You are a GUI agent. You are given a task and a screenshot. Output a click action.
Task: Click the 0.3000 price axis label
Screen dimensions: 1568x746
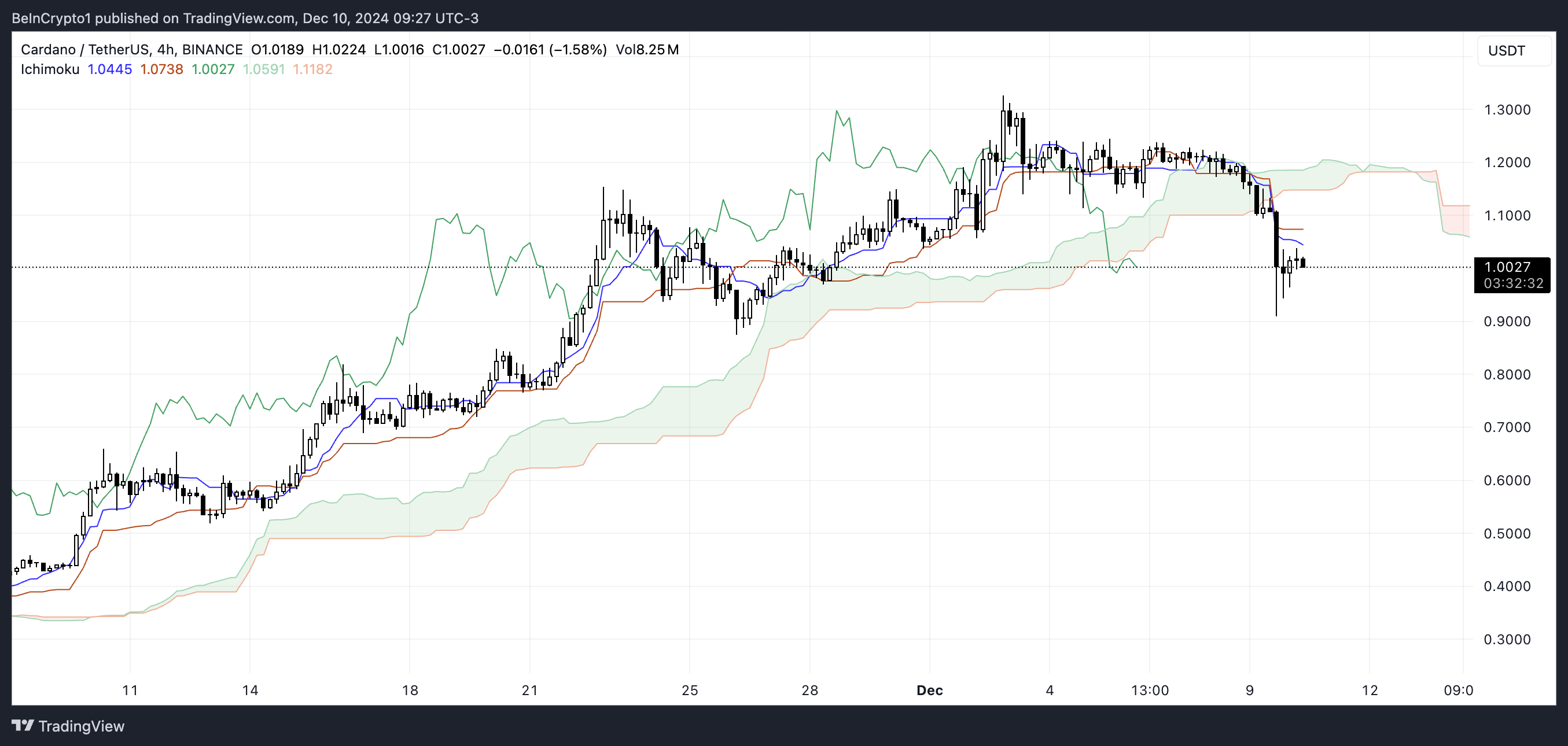[1507, 640]
